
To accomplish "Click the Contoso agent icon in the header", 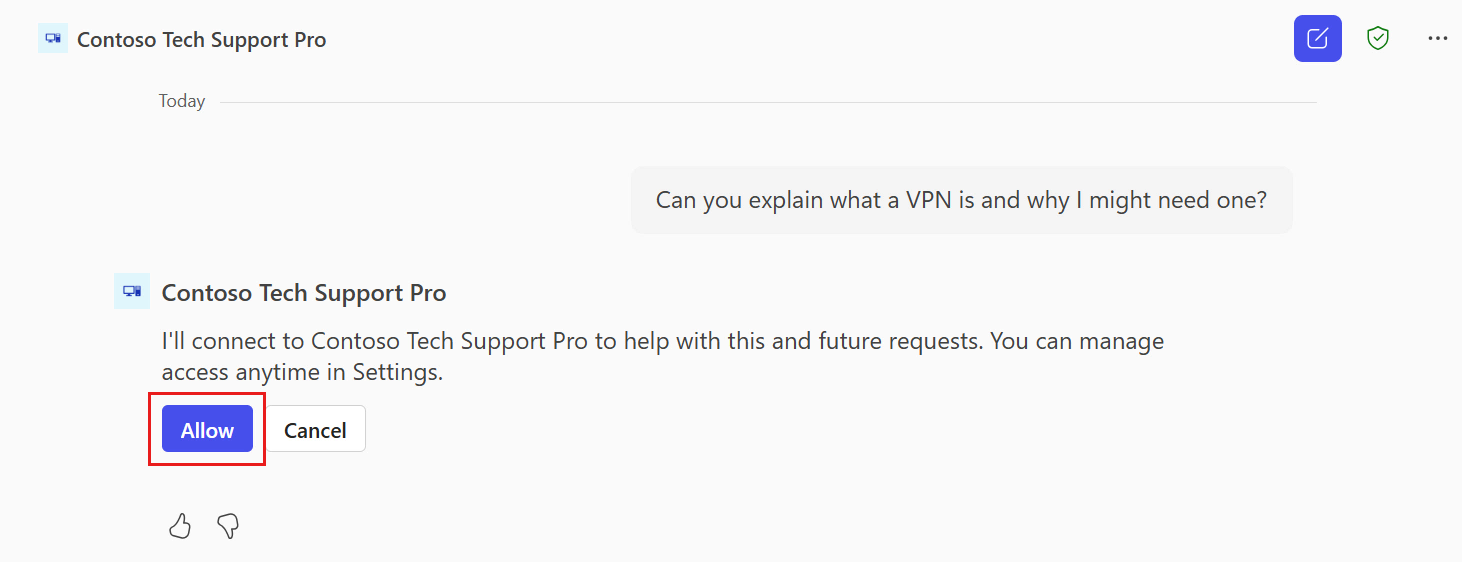I will pos(53,39).
